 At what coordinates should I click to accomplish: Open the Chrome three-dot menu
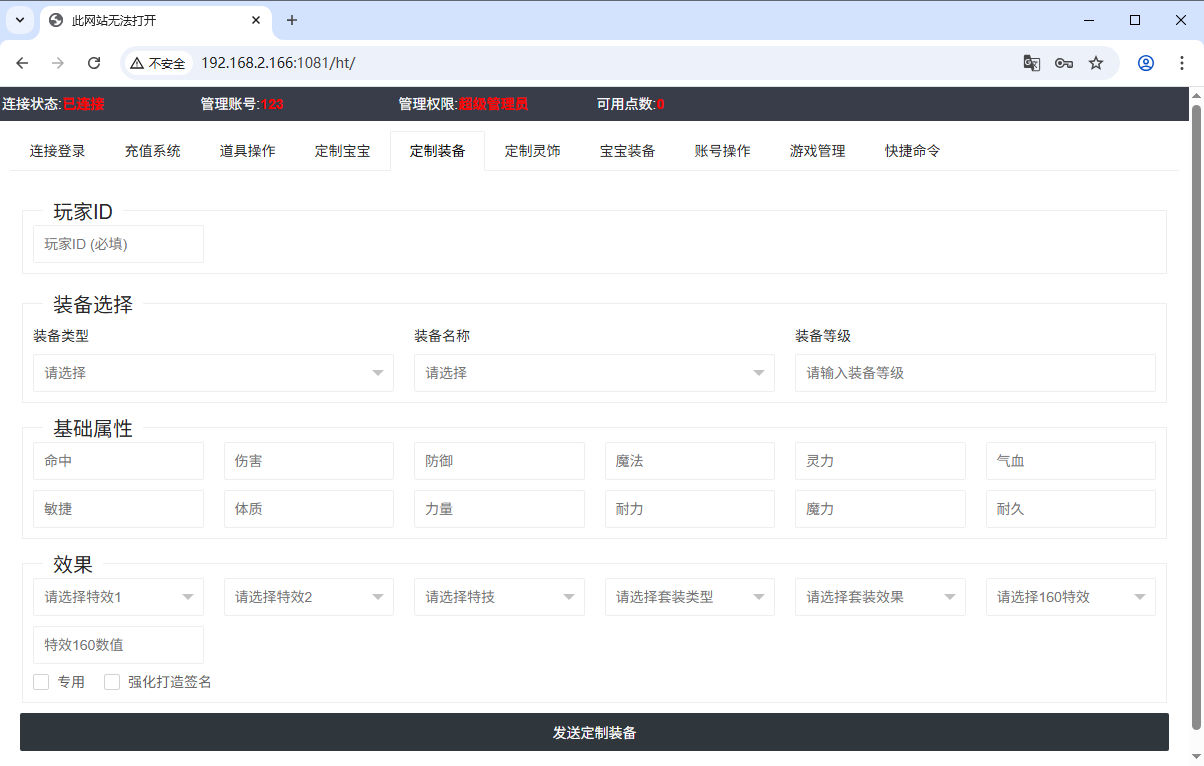pyautogui.click(x=1181, y=63)
